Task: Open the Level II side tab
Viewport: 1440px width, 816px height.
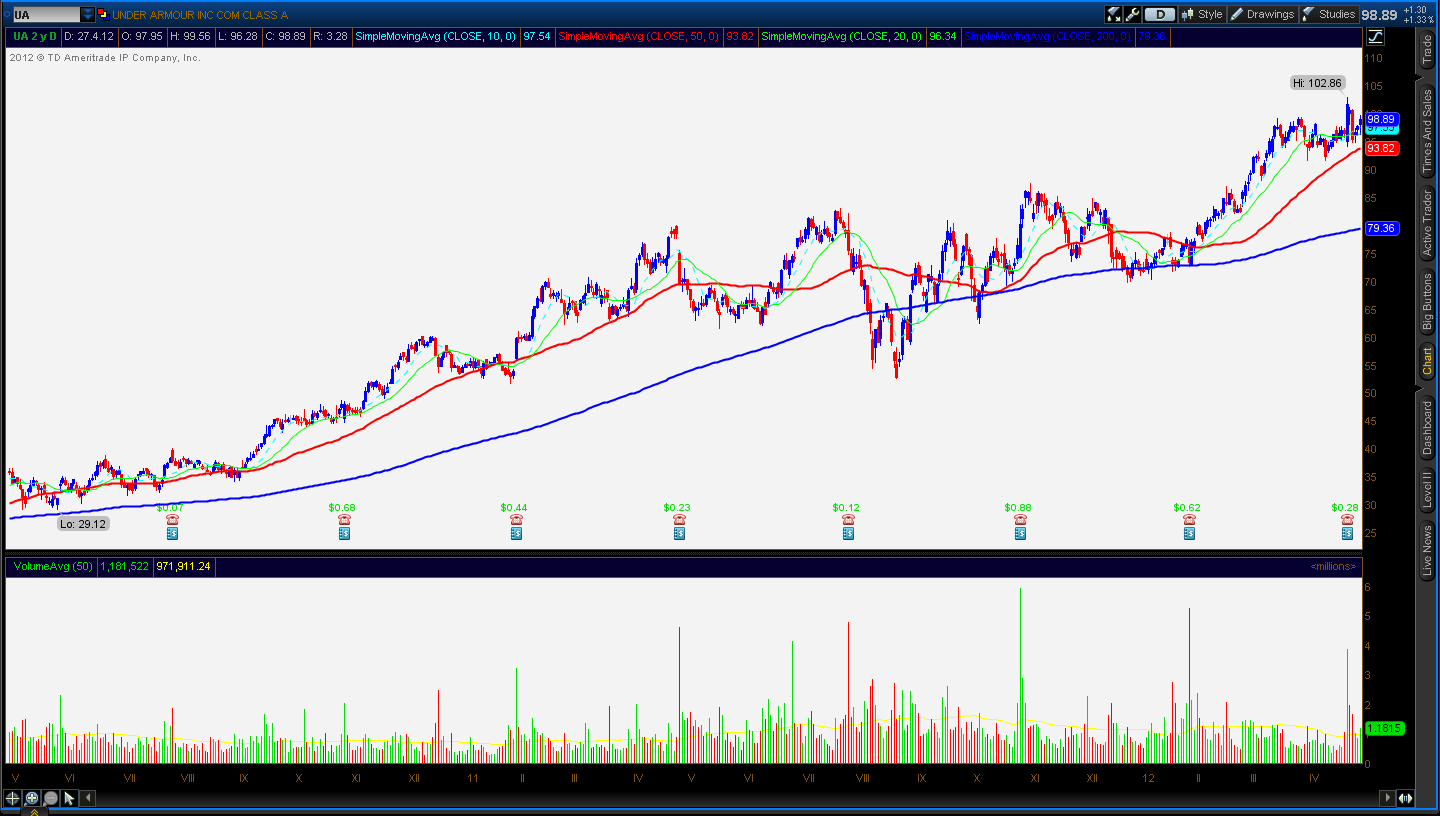Action: (1428, 489)
